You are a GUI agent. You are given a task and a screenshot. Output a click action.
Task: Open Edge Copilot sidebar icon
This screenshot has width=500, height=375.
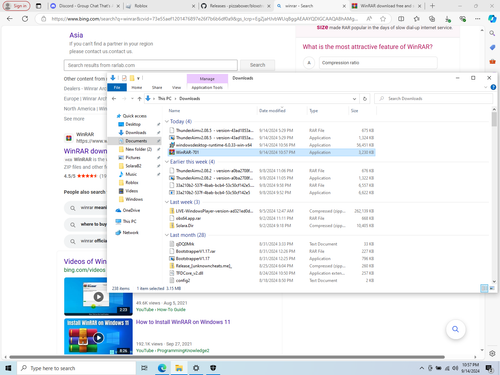[492, 19]
